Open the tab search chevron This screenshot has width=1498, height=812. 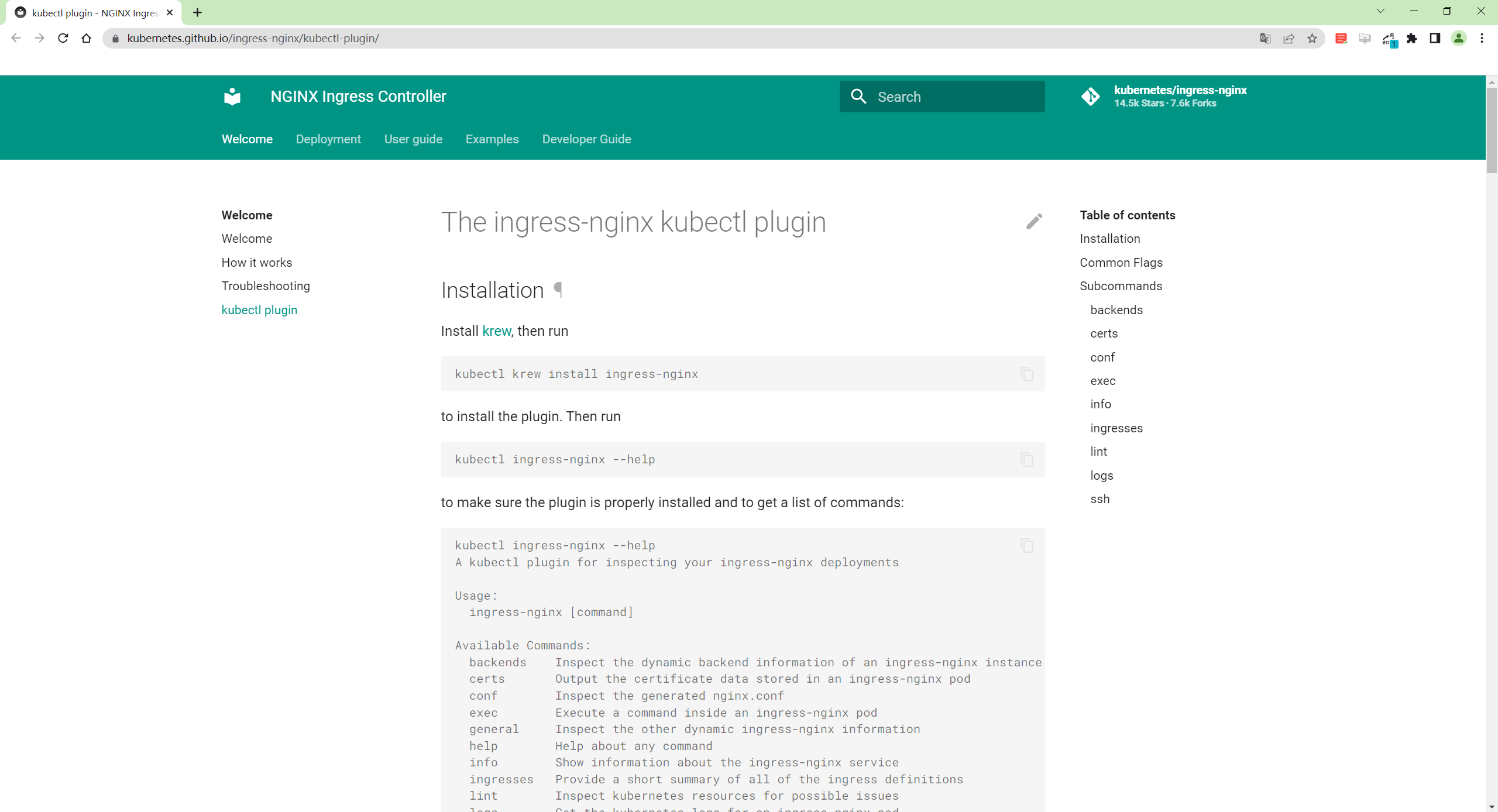1380,11
